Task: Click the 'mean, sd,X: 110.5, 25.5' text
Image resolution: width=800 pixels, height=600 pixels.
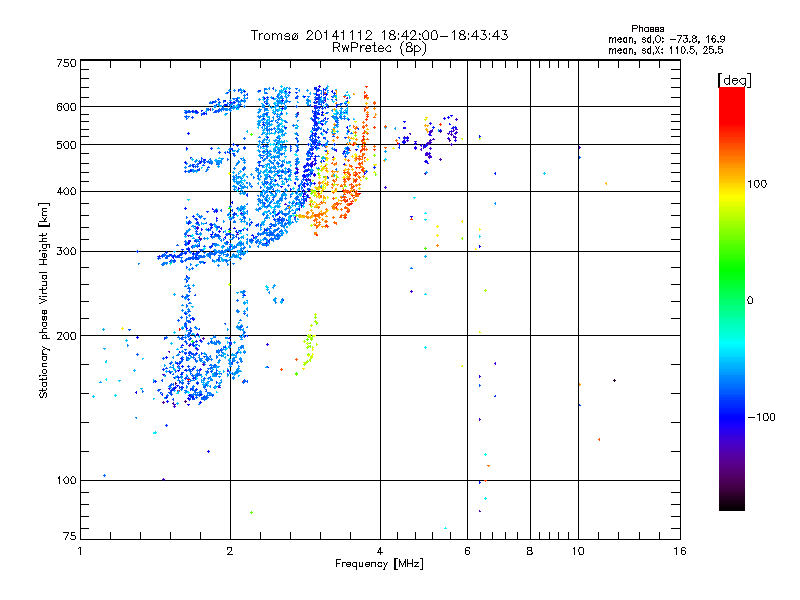Action: tap(665, 50)
